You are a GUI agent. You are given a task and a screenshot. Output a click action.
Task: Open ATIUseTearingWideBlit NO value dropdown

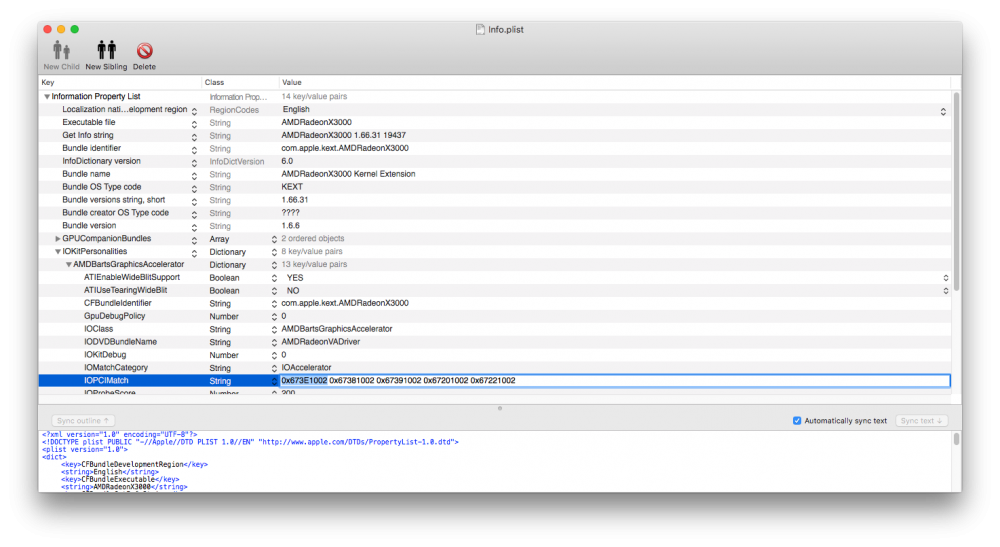click(945, 291)
